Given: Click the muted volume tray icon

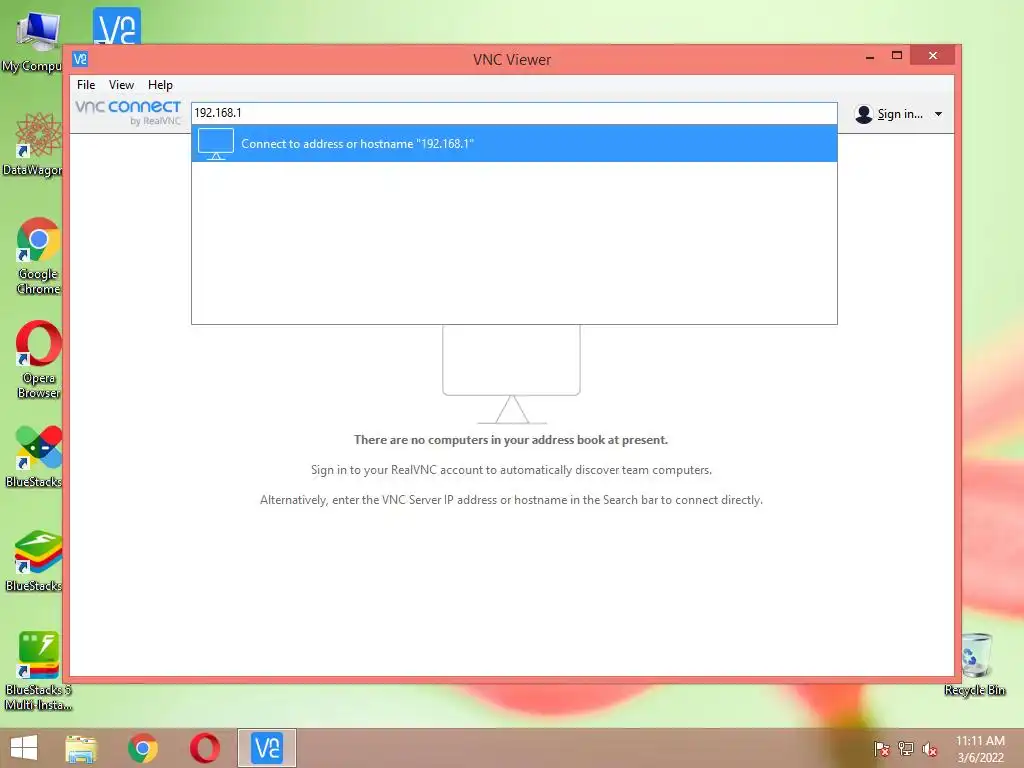Looking at the screenshot, I should (930, 749).
